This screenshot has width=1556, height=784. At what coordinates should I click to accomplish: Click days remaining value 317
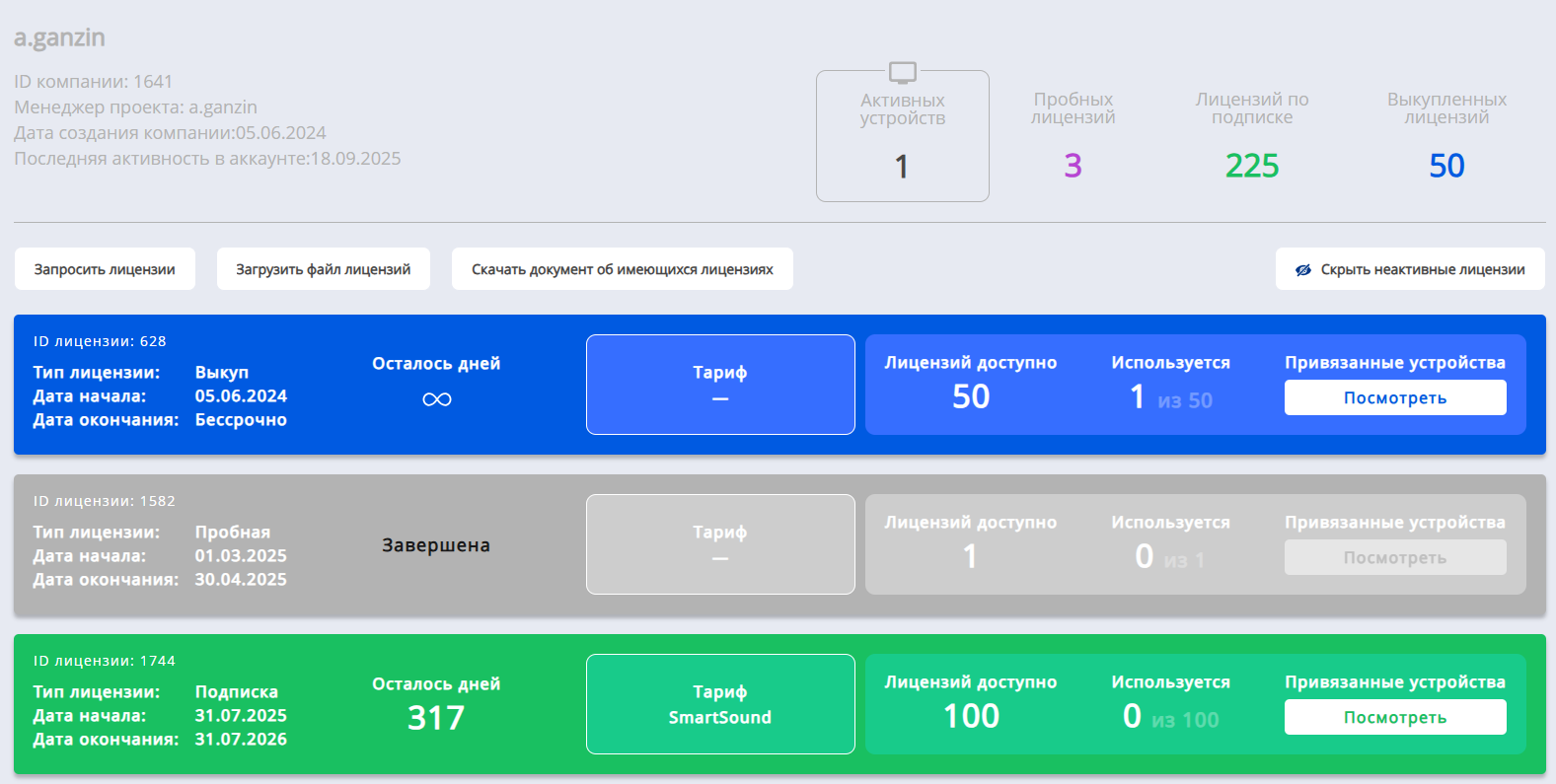(436, 717)
